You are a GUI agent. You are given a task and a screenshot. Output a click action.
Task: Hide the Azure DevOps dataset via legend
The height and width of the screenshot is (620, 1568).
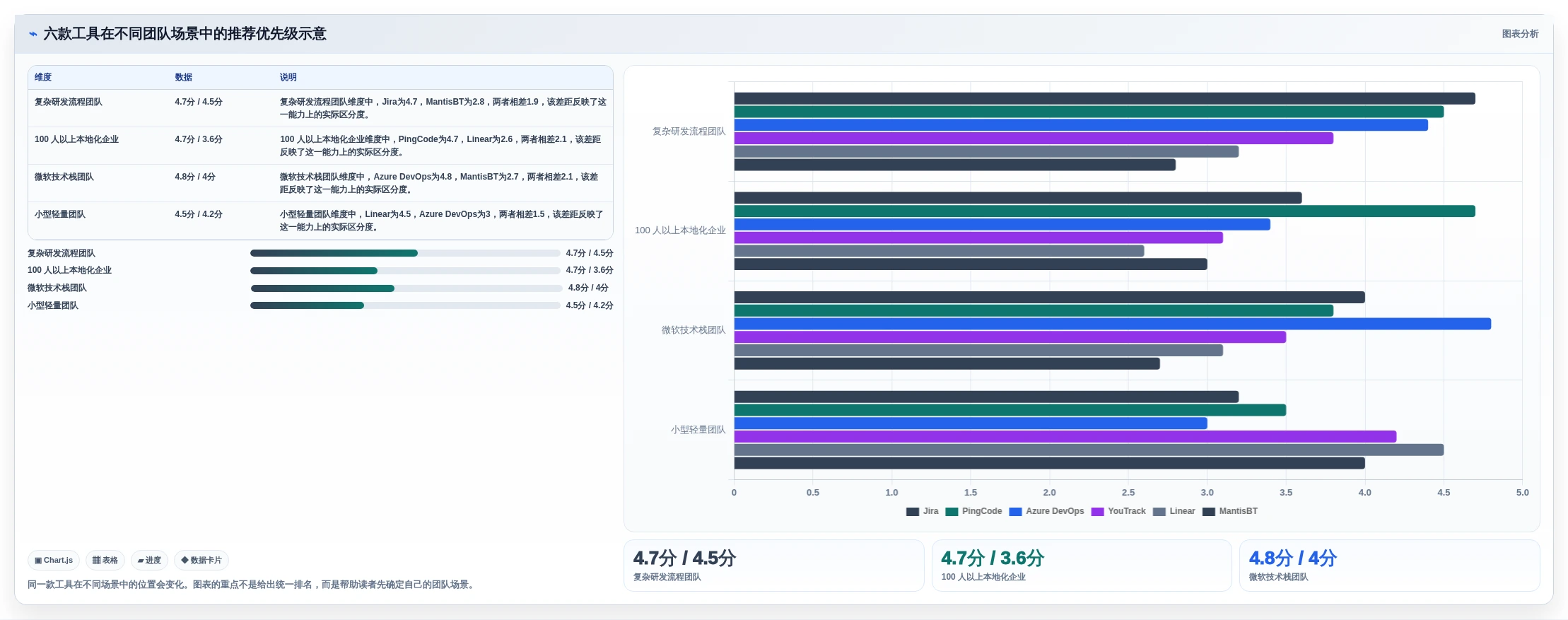point(1047,511)
